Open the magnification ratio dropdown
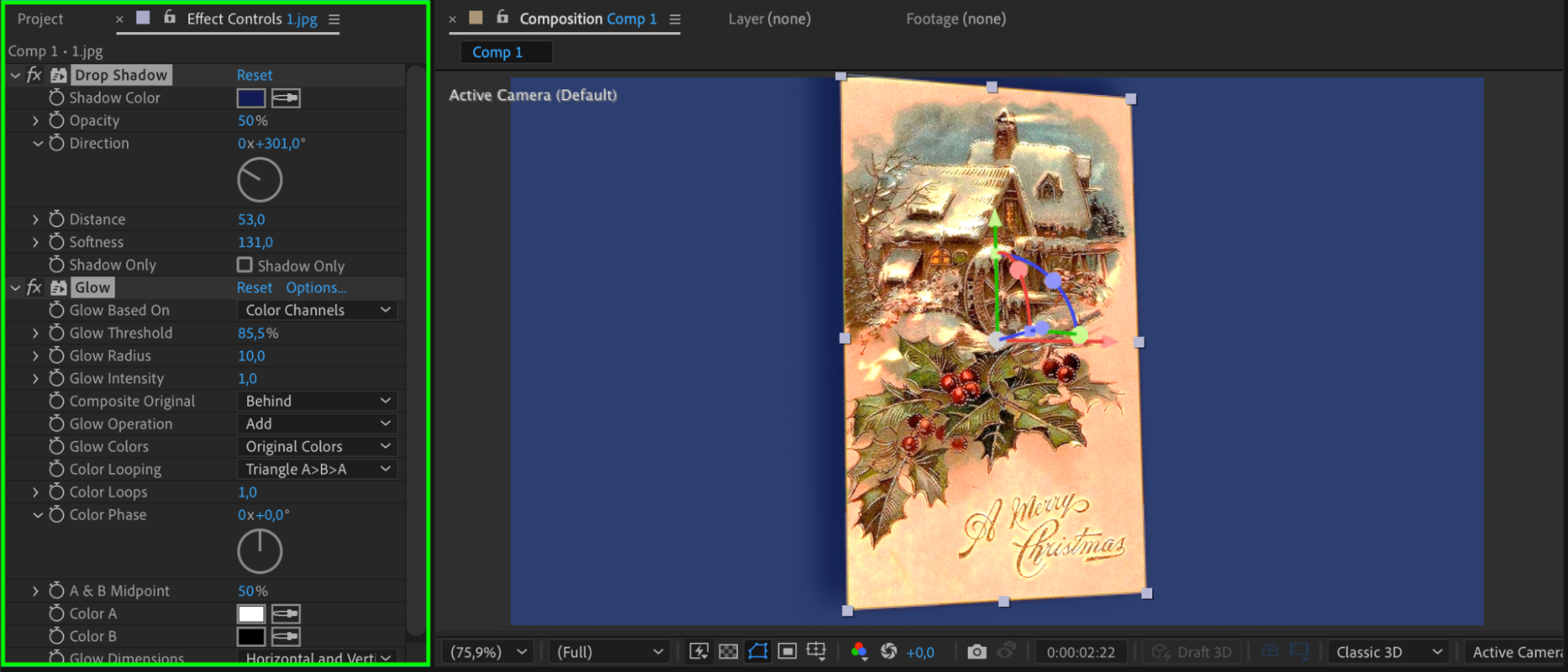The image size is (1568, 672). (488, 652)
